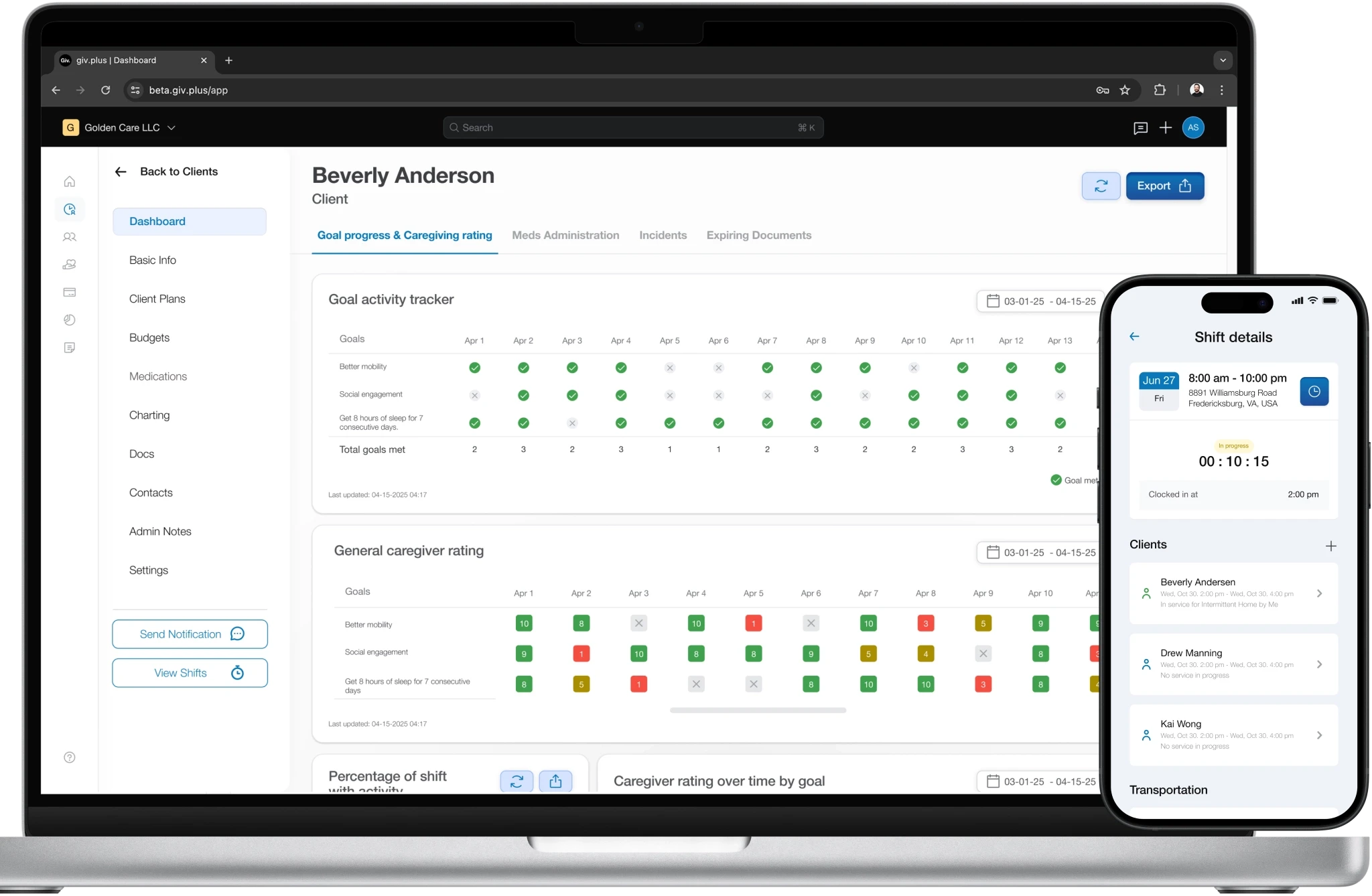
Task: Click the refresh button beside Export
Action: click(x=1101, y=186)
